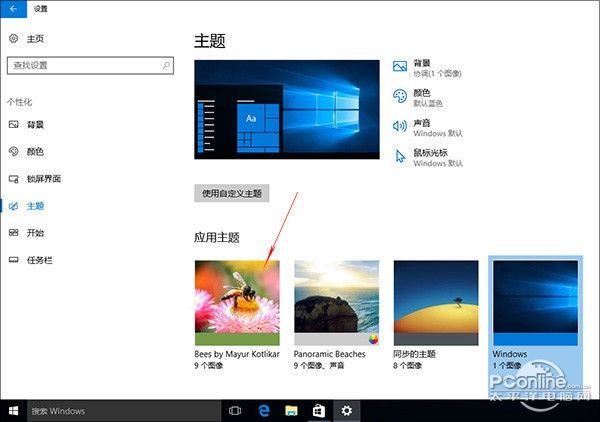Image resolution: width=600 pixels, height=422 pixels.
Task: Click the blue color bar under Windows theme
Action: (x=535, y=339)
